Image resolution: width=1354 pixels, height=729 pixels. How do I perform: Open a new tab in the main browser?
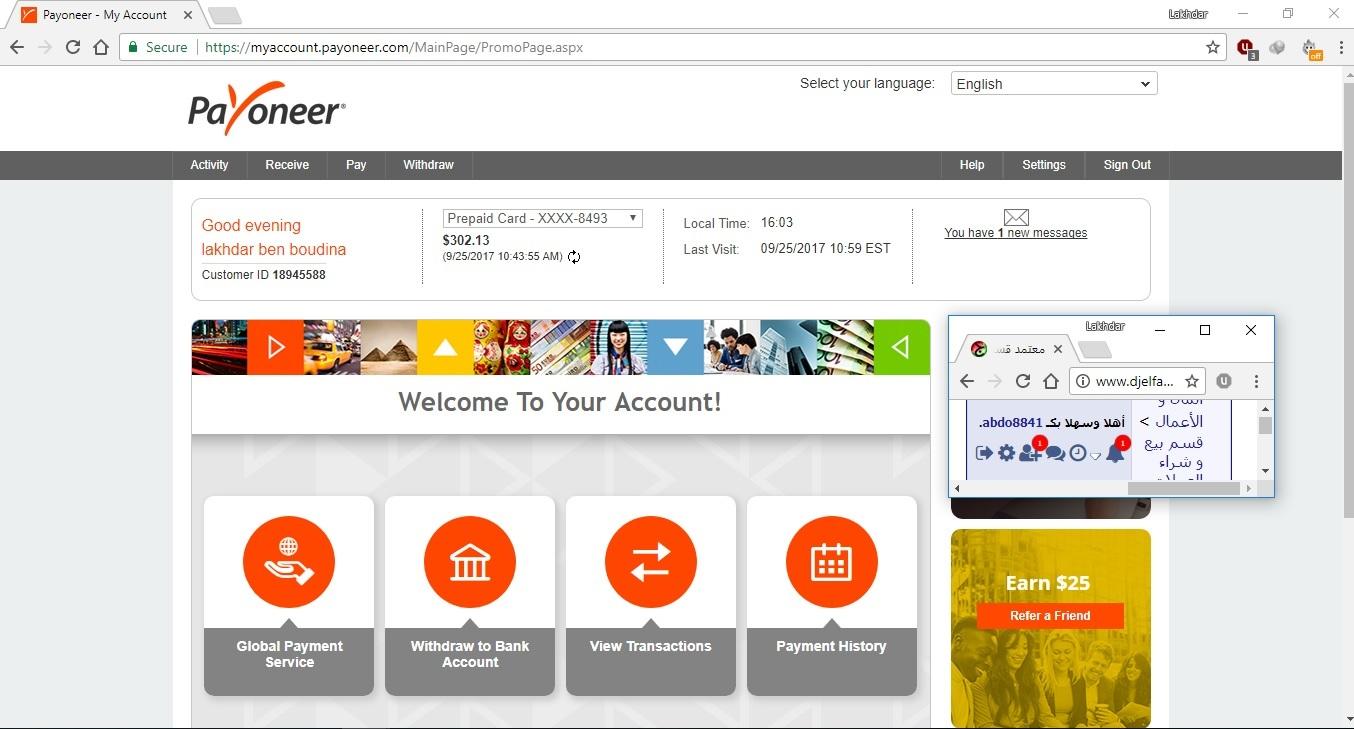[x=225, y=15]
